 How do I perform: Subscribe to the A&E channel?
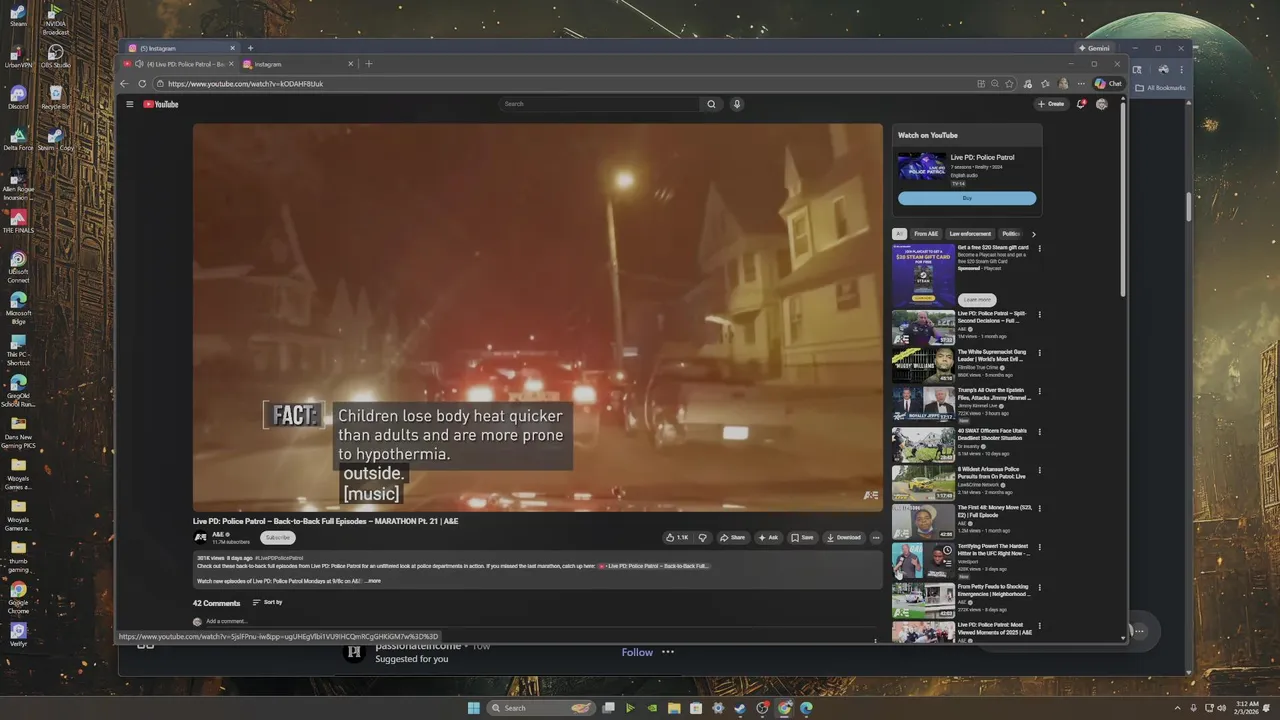(x=277, y=537)
